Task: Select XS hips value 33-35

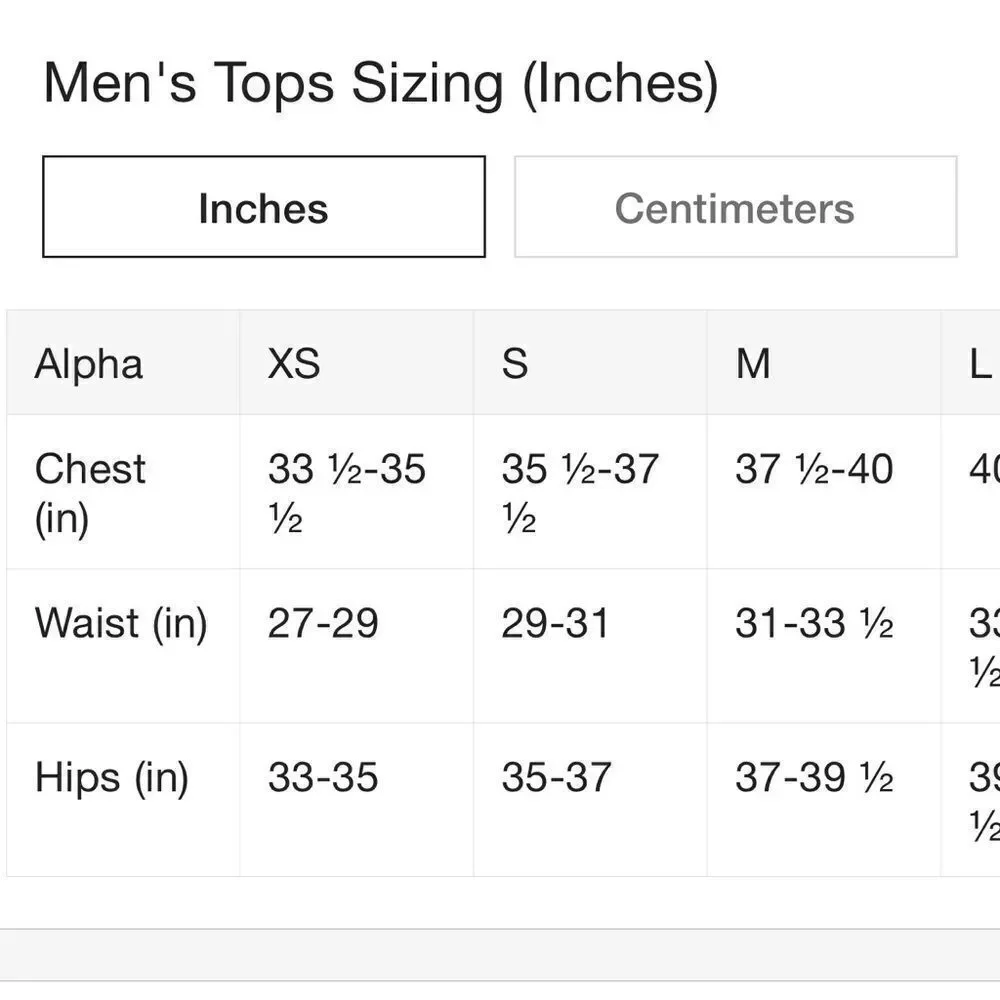Action: 323,777
